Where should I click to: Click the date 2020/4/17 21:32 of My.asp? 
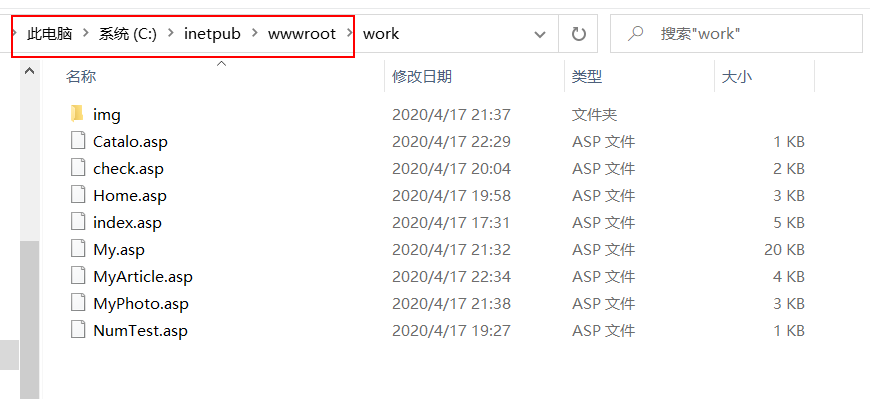pyautogui.click(x=451, y=250)
